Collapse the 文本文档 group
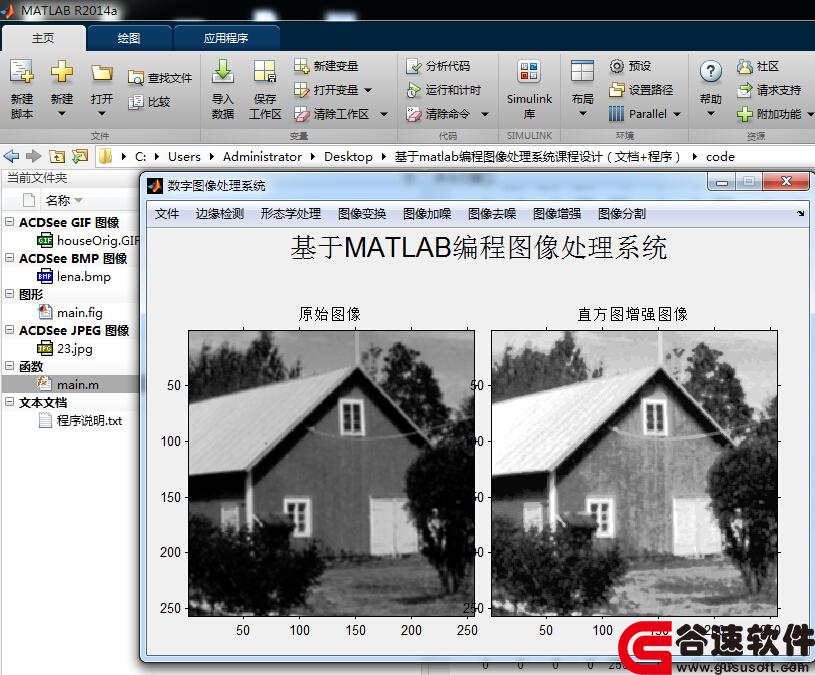 pyautogui.click(x=9, y=401)
